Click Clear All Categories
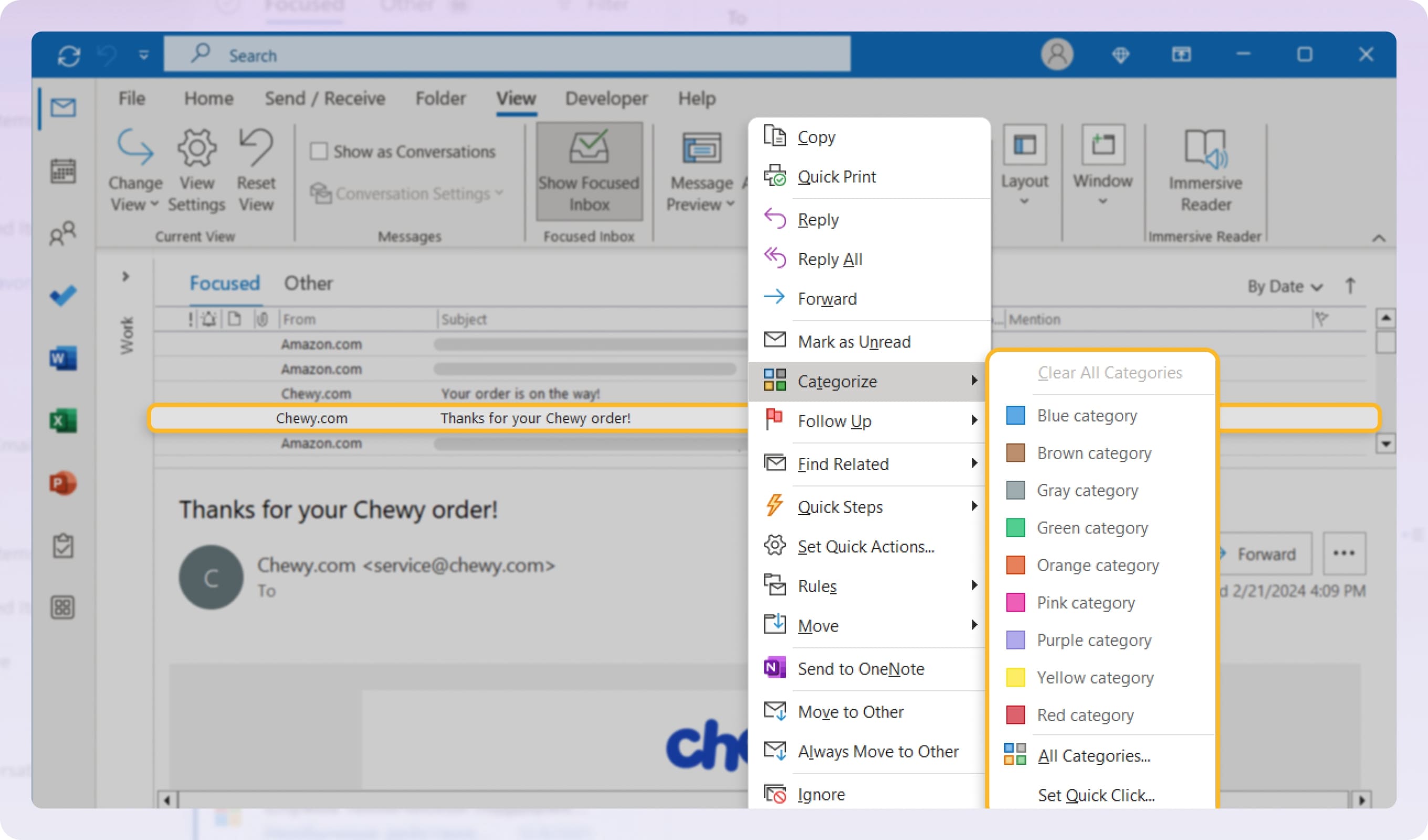 tap(1109, 372)
